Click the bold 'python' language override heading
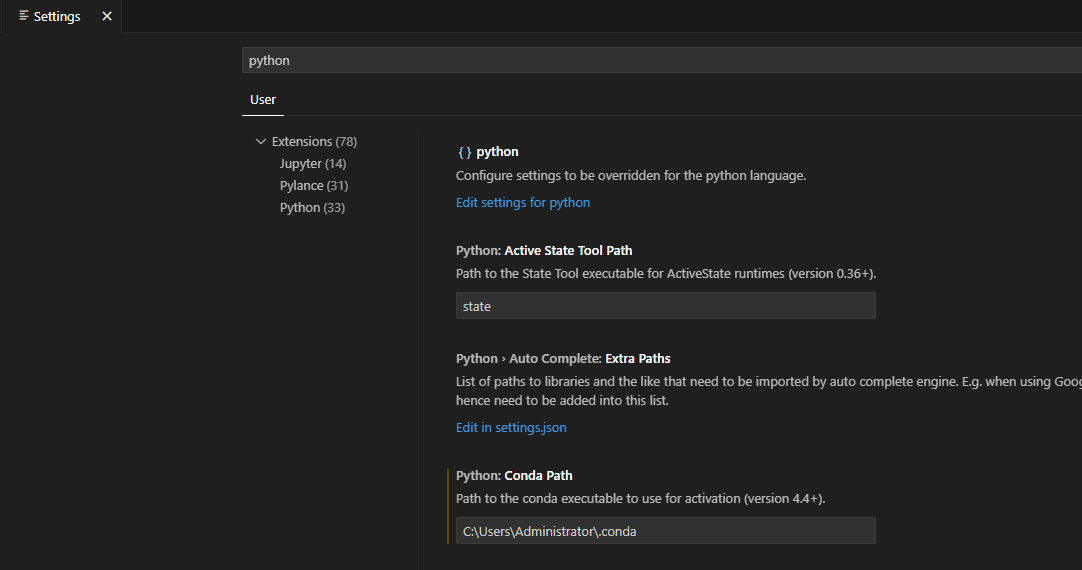 coord(497,152)
